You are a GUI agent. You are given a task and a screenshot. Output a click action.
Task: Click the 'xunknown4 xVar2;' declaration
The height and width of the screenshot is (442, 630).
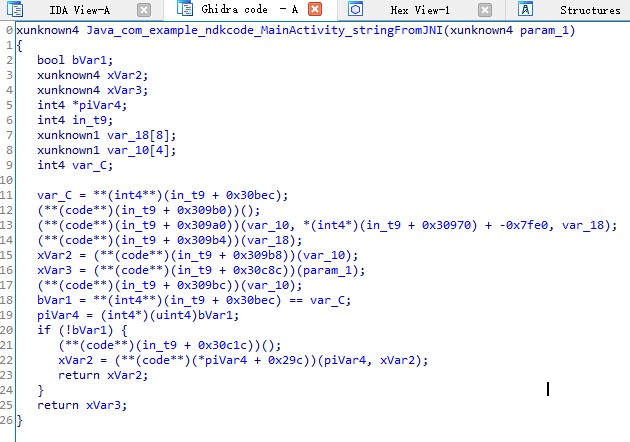point(92,75)
